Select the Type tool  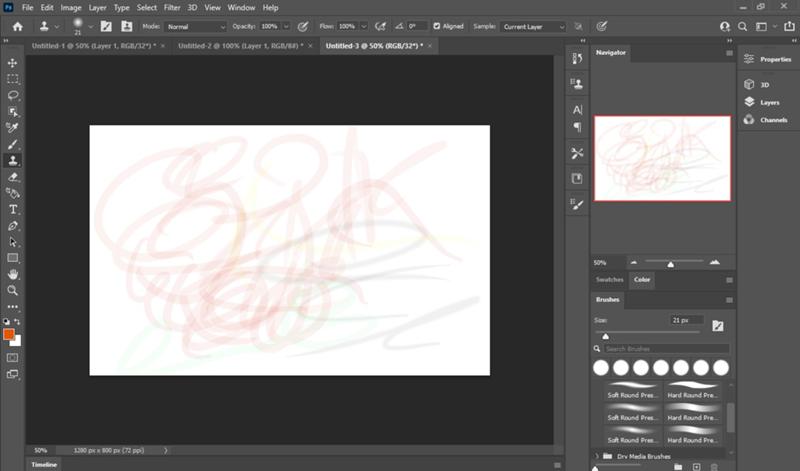pyautogui.click(x=13, y=209)
